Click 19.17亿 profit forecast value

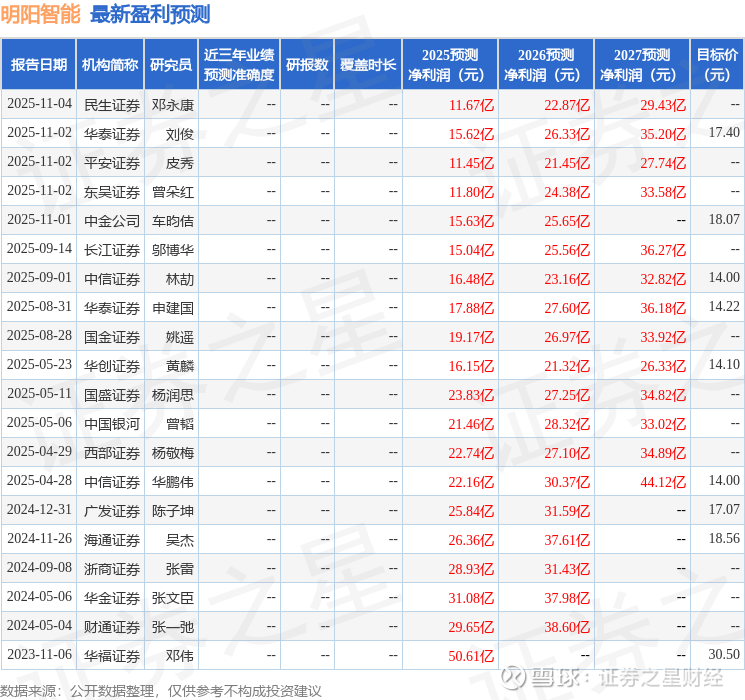pyautogui.click(x=471, y=337)
